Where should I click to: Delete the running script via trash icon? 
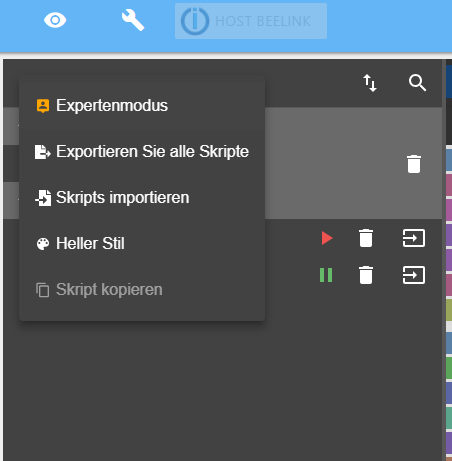366,275
